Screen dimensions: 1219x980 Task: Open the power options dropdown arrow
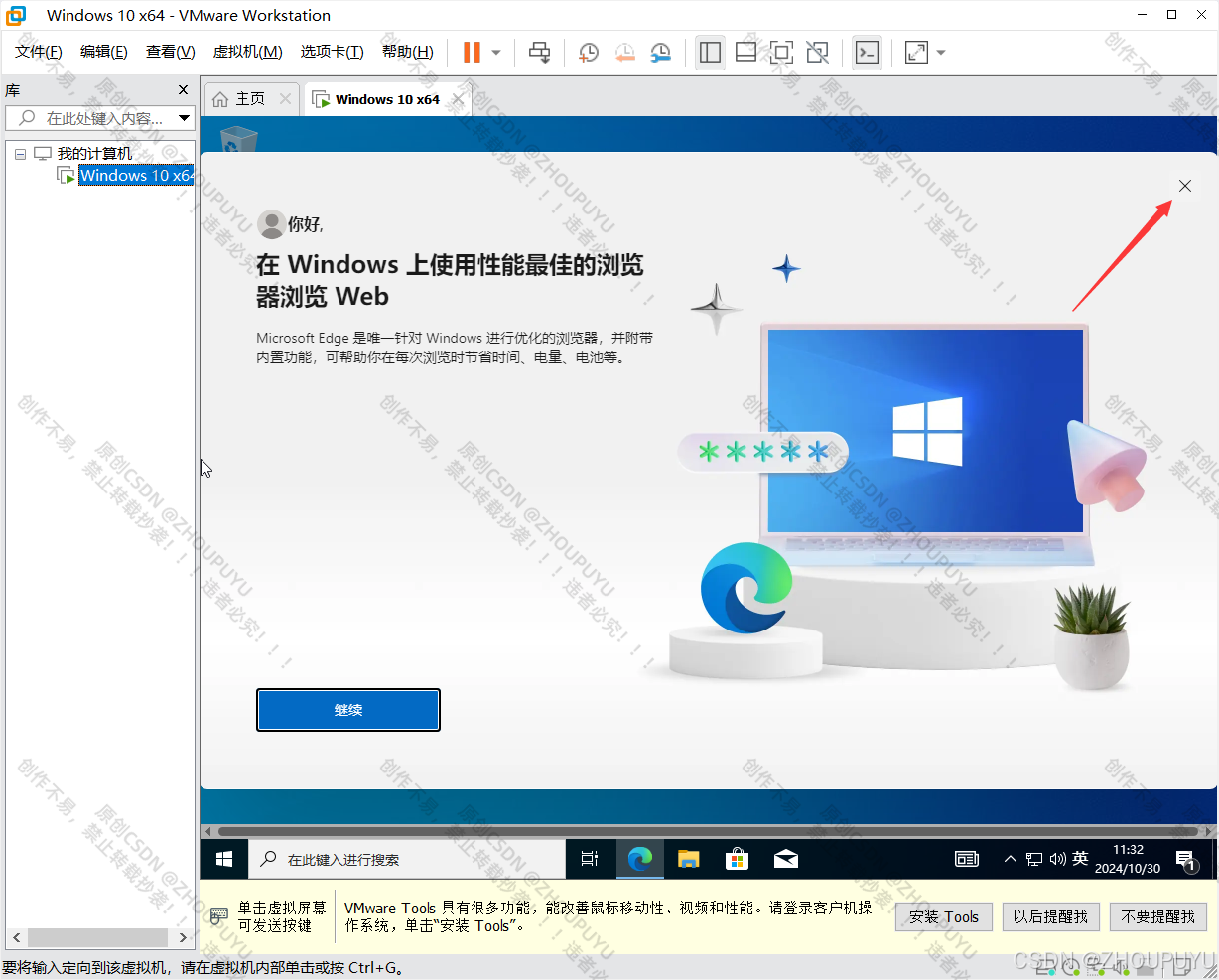(x=496, y=53)
